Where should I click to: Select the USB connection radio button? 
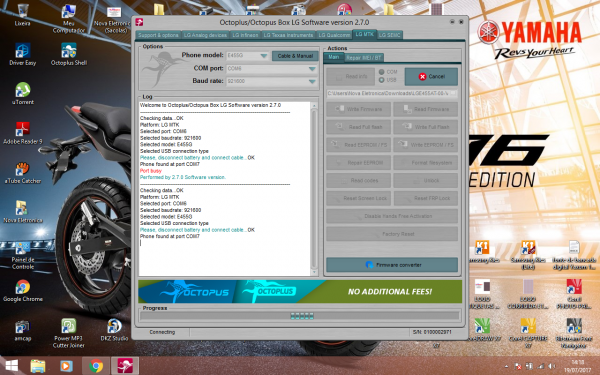tap(382, 80)
